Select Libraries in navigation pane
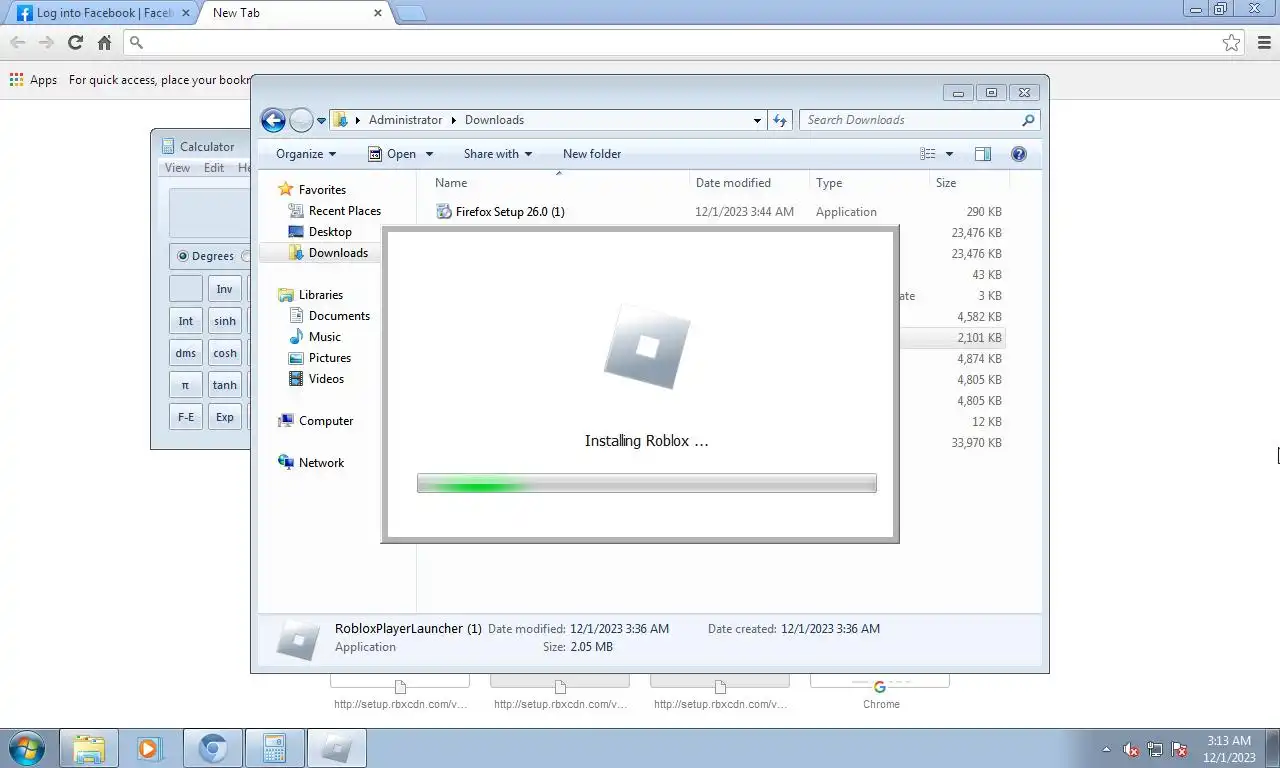This screenshot has width=1280, height=768. 320,295
